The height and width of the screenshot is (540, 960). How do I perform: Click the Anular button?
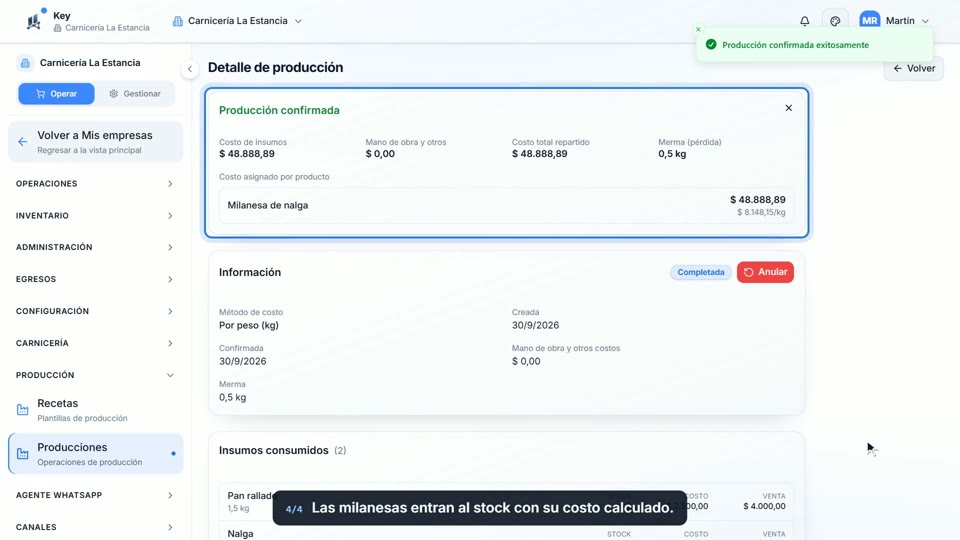pos(765,272)
